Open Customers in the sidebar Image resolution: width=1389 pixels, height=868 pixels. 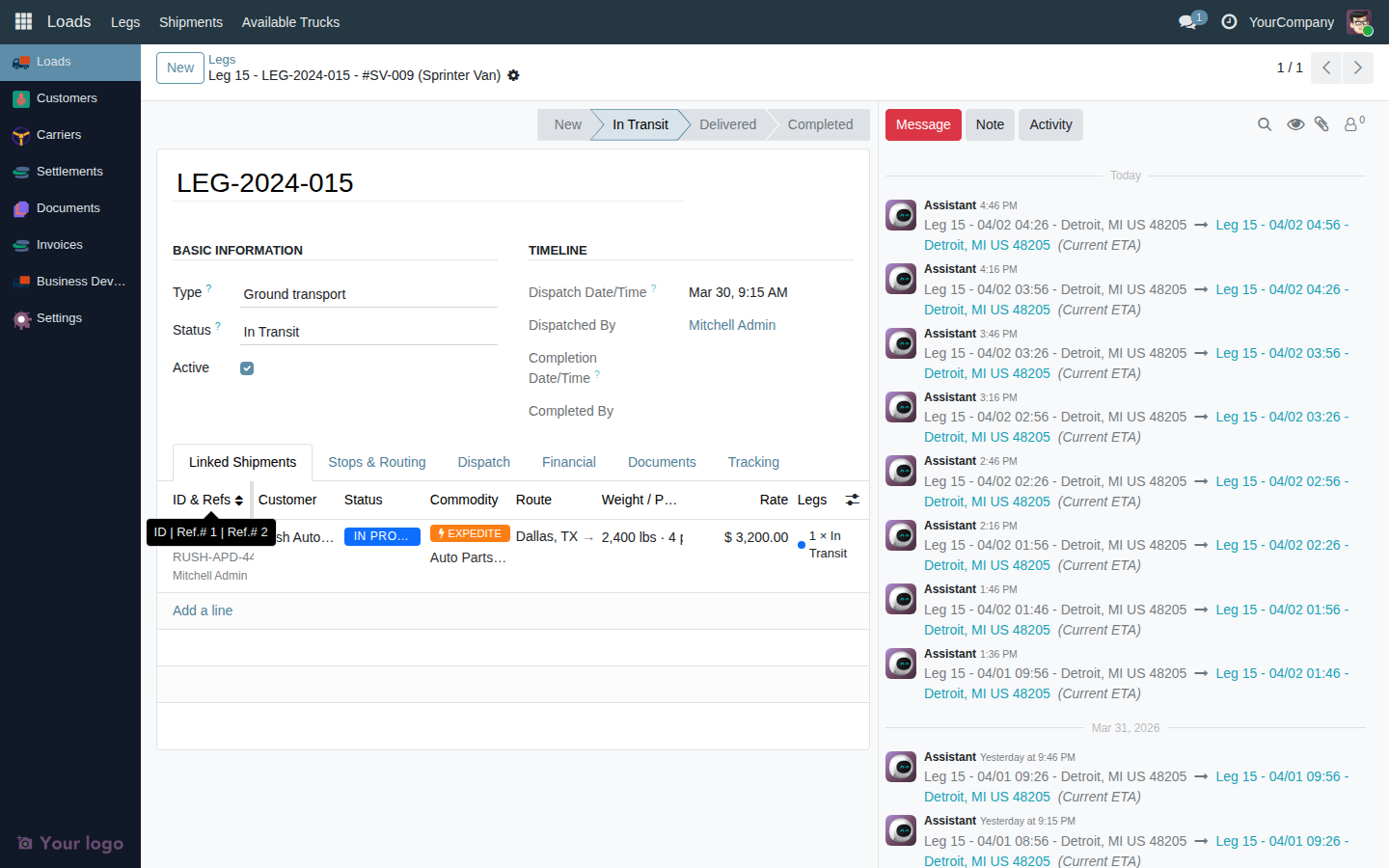pos(70,98)
